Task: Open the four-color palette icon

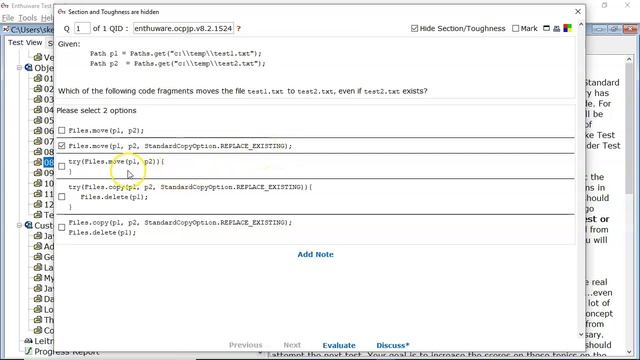Action: 567,28
